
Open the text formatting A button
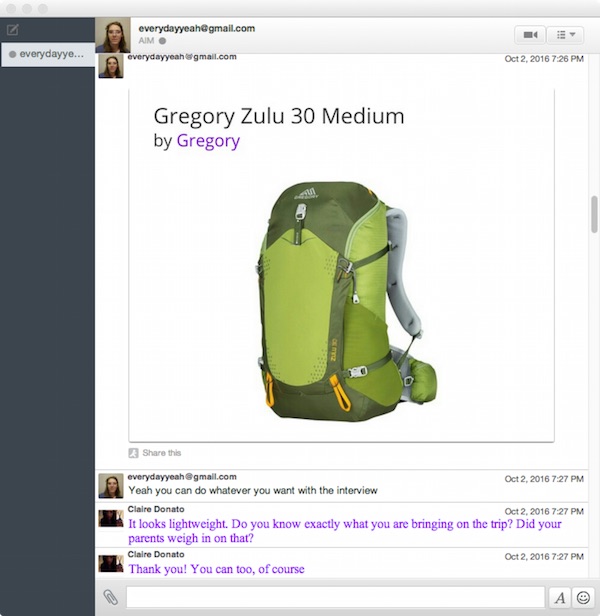click(560, 598)
